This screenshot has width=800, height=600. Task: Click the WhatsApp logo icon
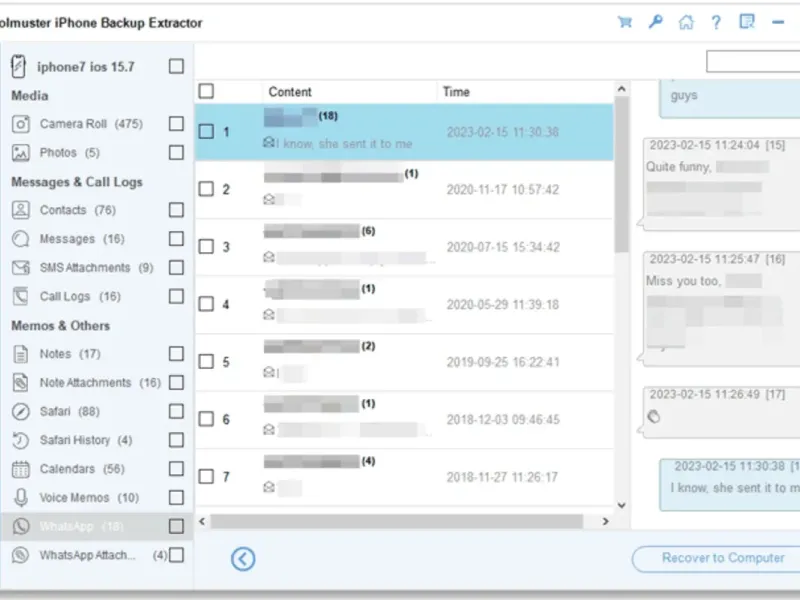[20, 526]
